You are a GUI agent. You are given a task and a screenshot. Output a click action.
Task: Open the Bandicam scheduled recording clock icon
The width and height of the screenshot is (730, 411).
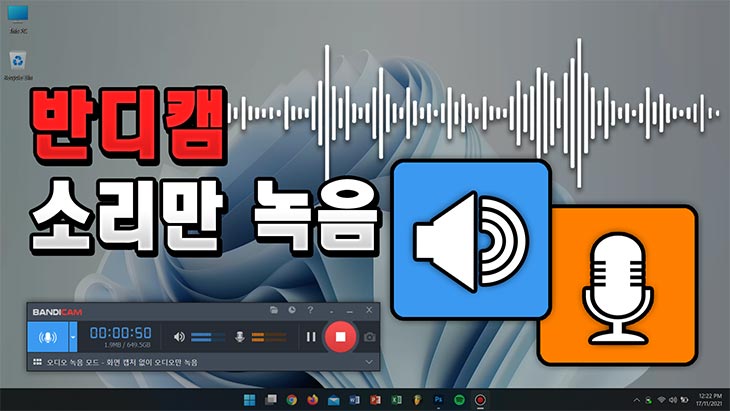coord(291,311)
